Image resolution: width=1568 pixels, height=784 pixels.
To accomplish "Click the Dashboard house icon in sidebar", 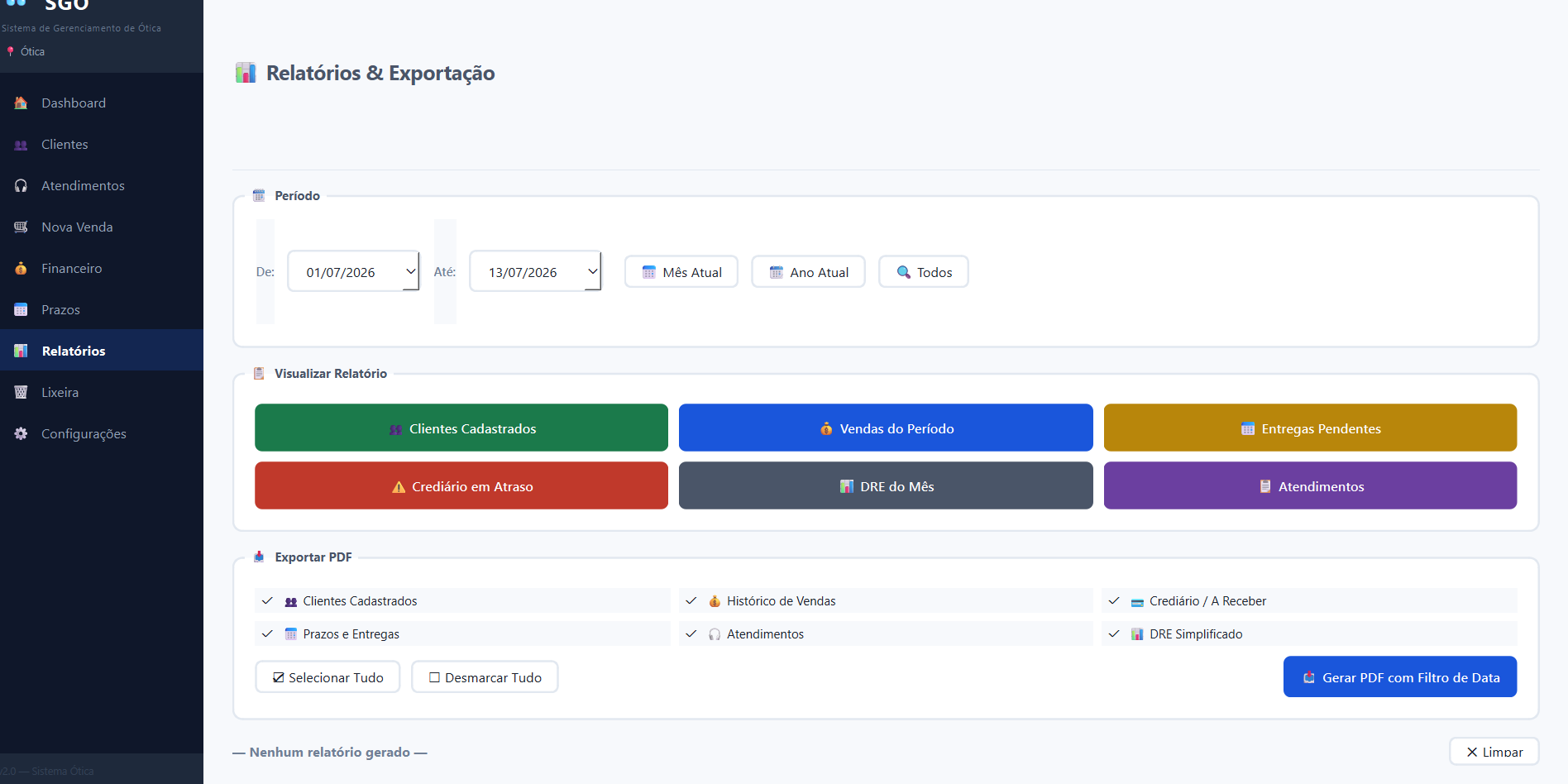I will [x=21, y=103].
